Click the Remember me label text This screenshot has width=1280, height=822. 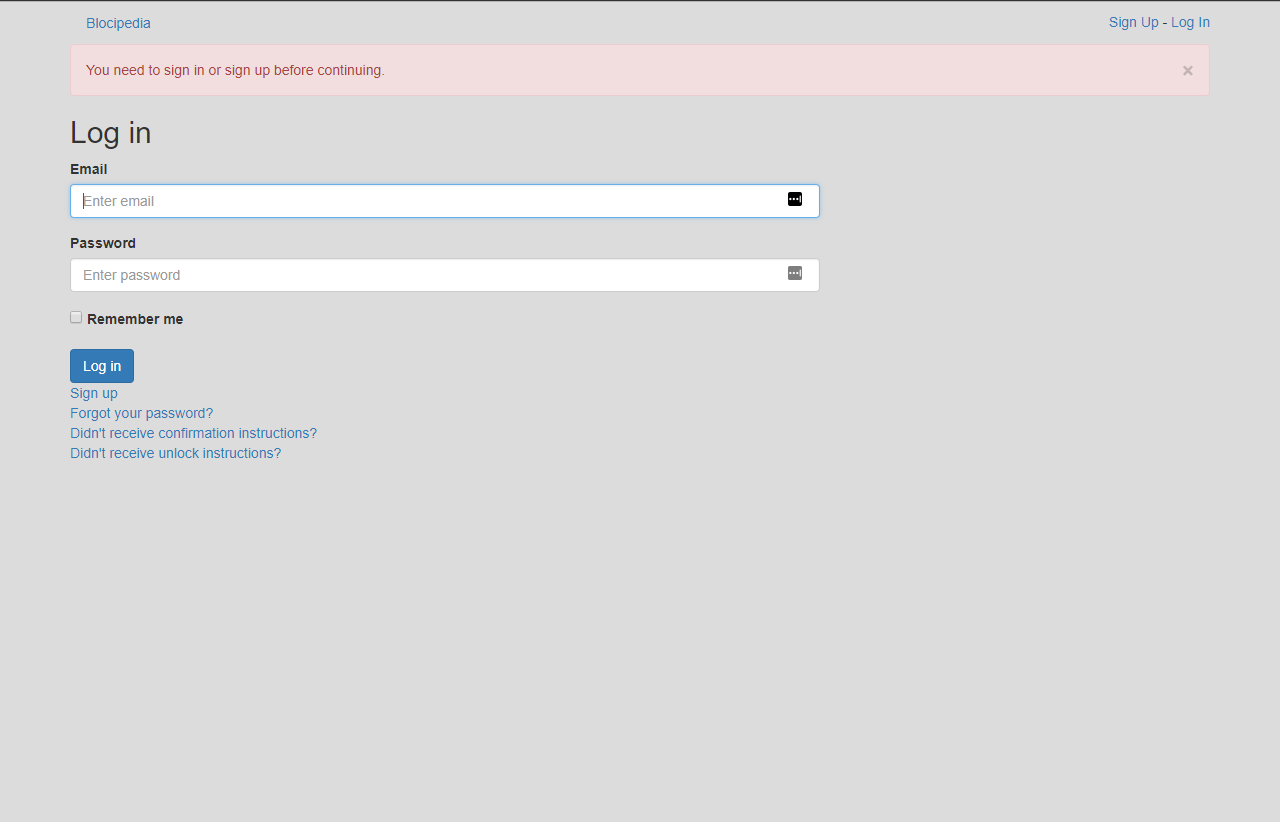(x=135, y=319)
